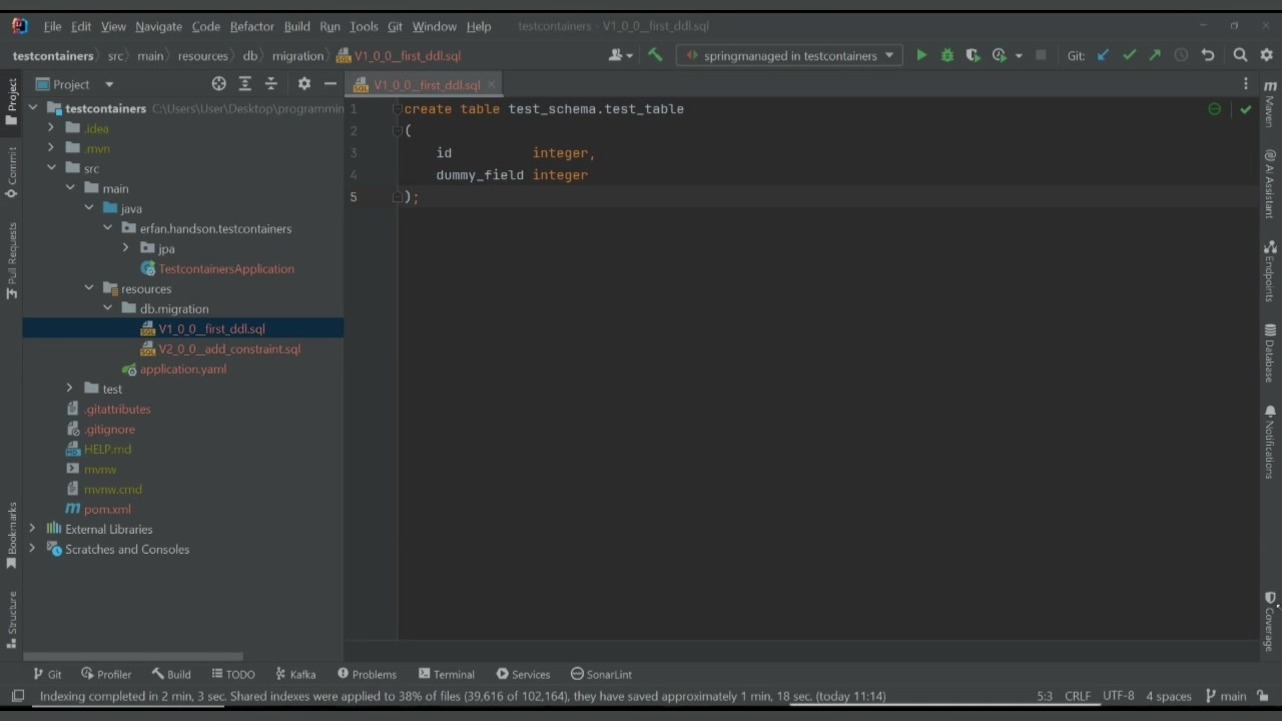
Task: Click the Build project hammer icon
Action: tap(655, 56)
